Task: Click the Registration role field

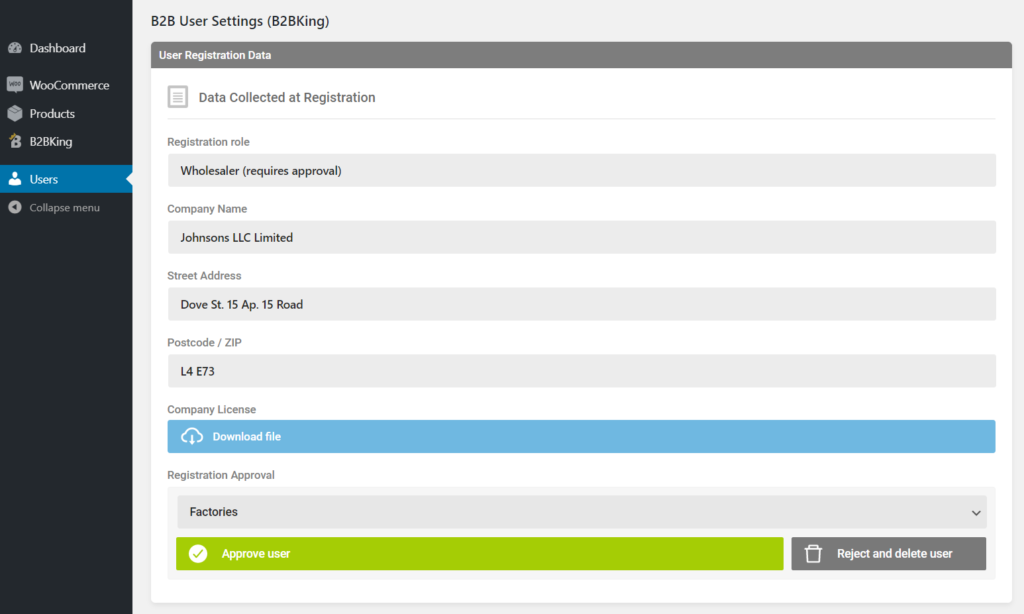Action: [x=581, y=170]
